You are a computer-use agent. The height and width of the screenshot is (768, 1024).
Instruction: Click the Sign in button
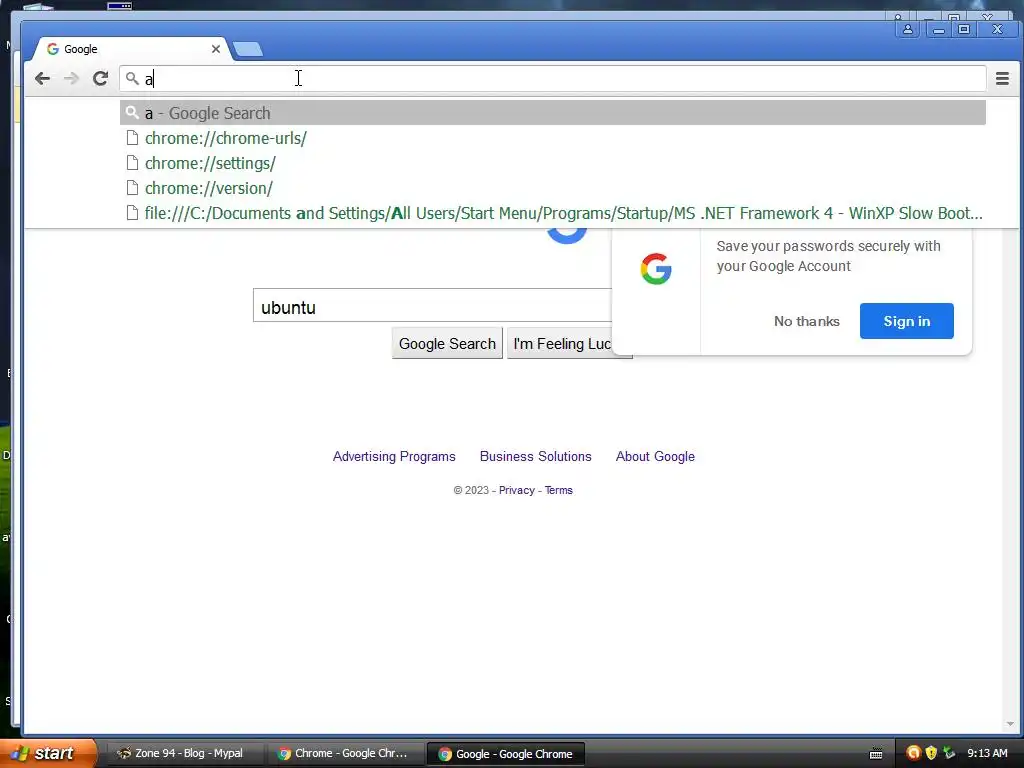click(x=906, y=321)
